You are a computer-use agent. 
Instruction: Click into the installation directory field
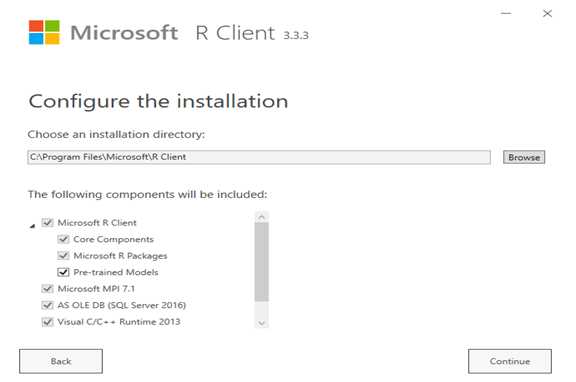pyautogui.click(x=259, y=157)
